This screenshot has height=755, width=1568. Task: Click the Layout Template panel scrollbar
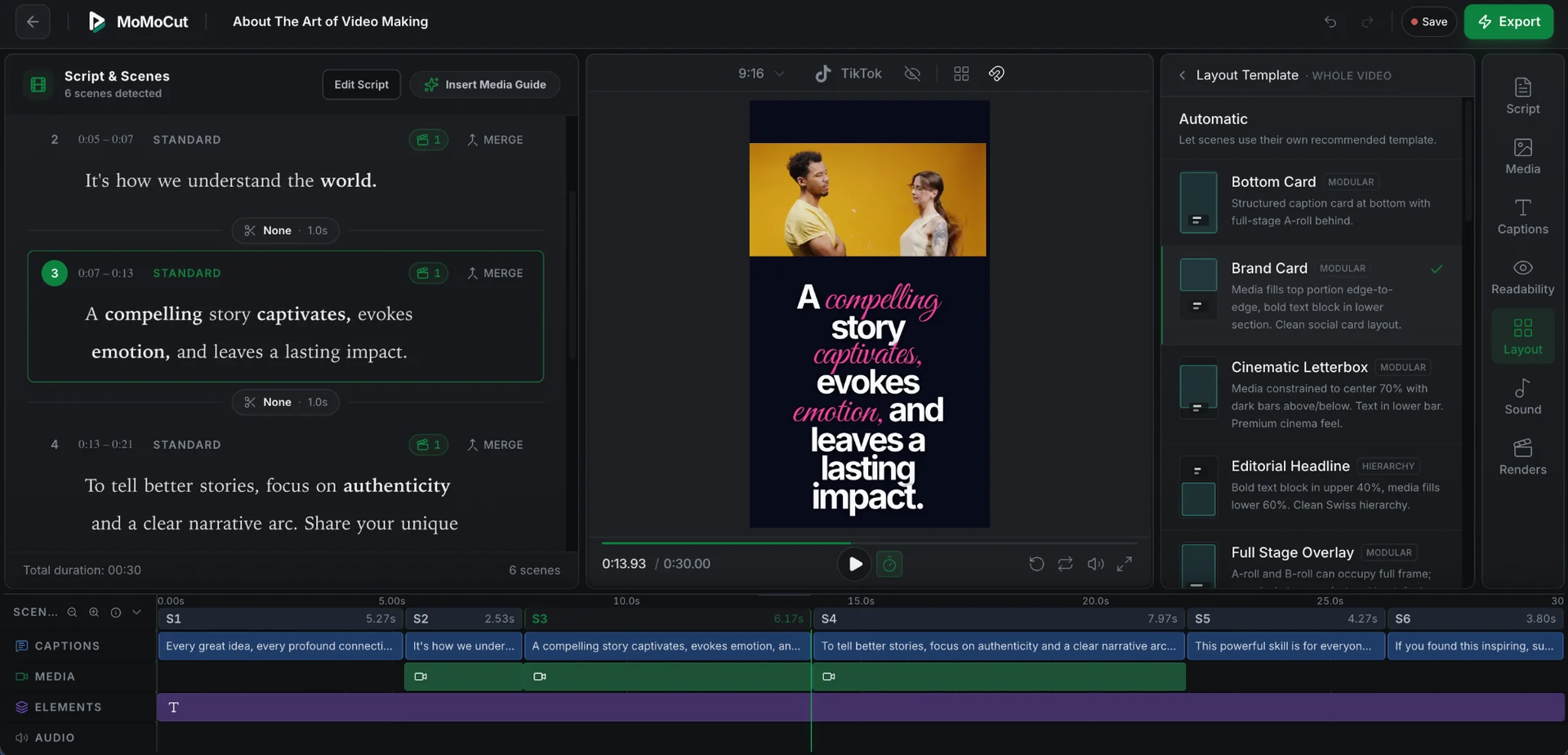(1468, 159)
